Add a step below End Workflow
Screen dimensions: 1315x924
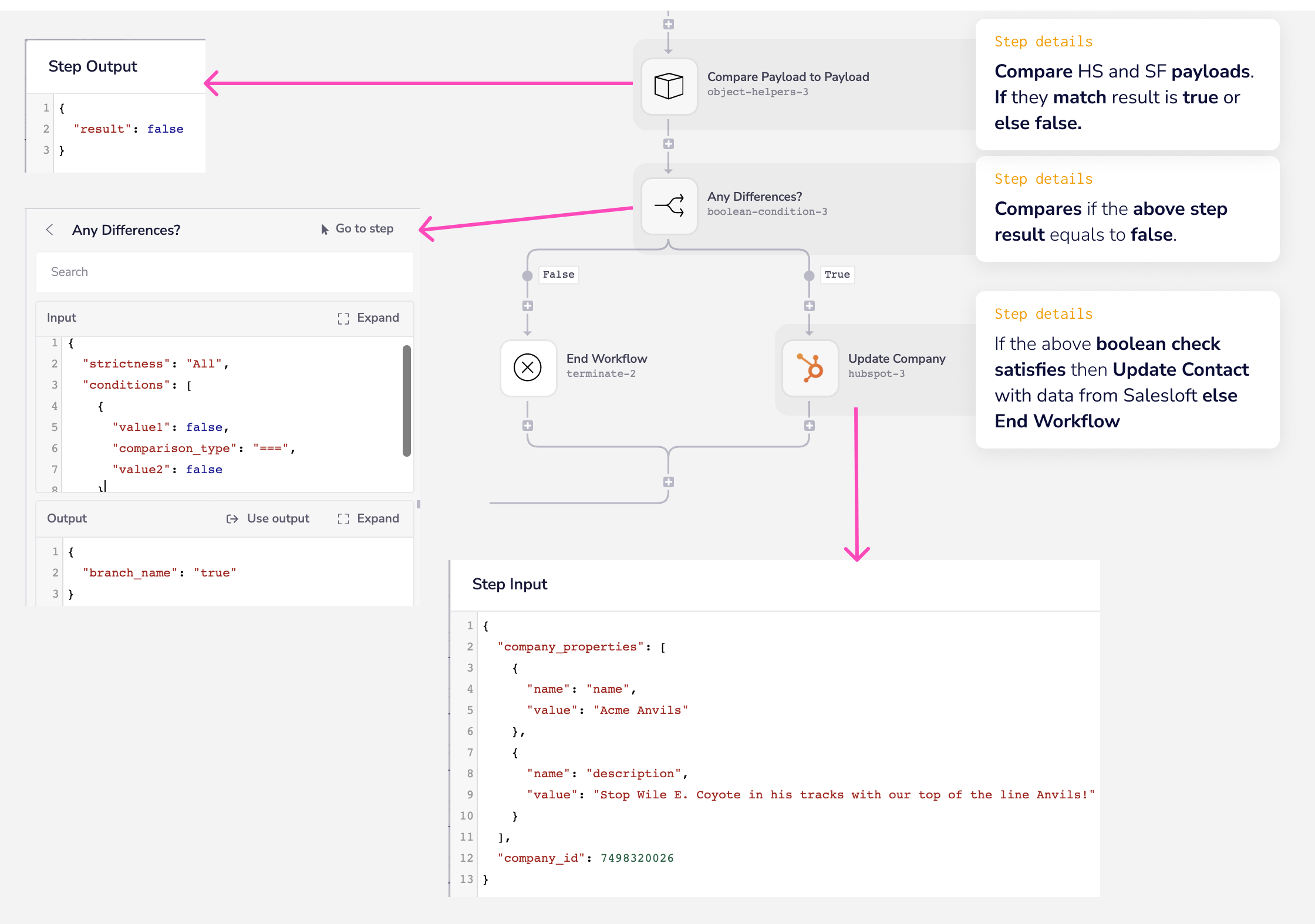527,426
